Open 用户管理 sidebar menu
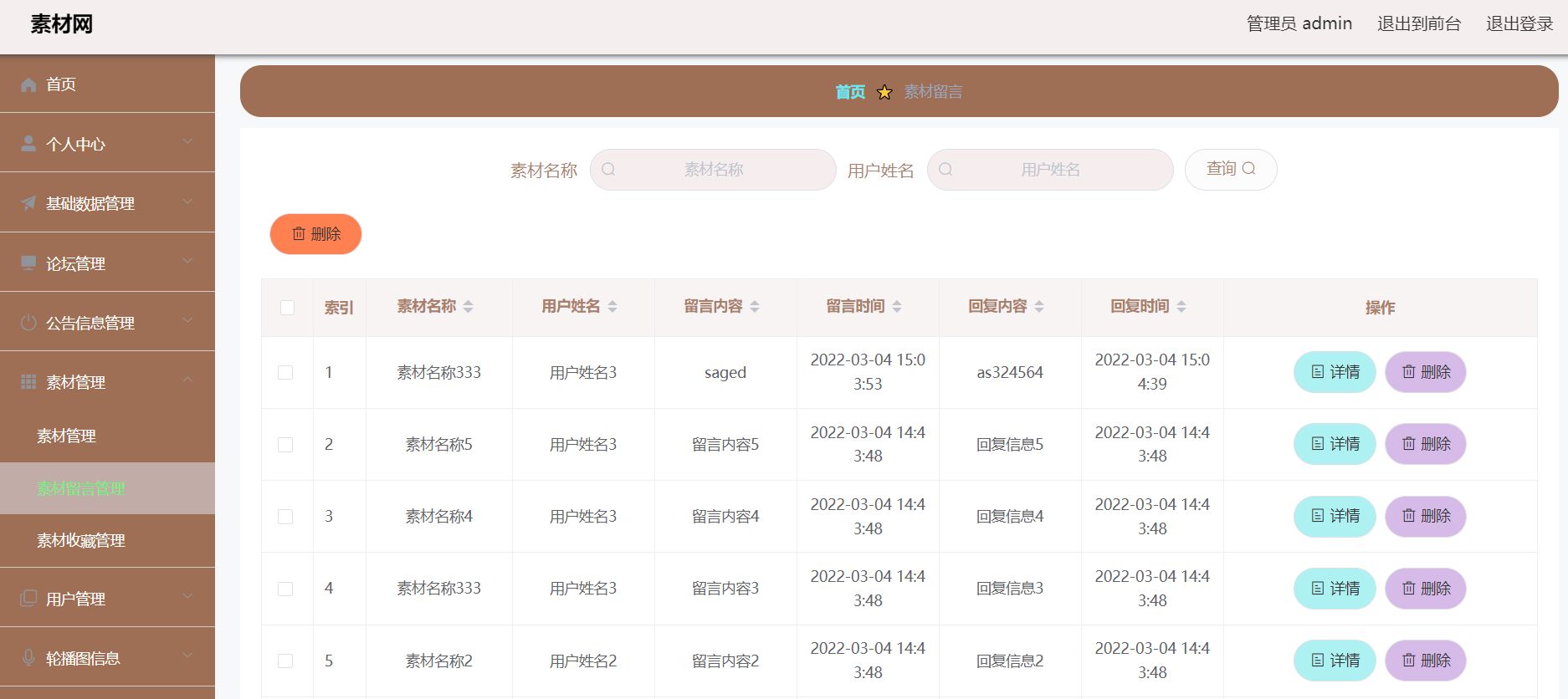The width and height of the screenshot is (1568, 699). (x=107, y=599)
